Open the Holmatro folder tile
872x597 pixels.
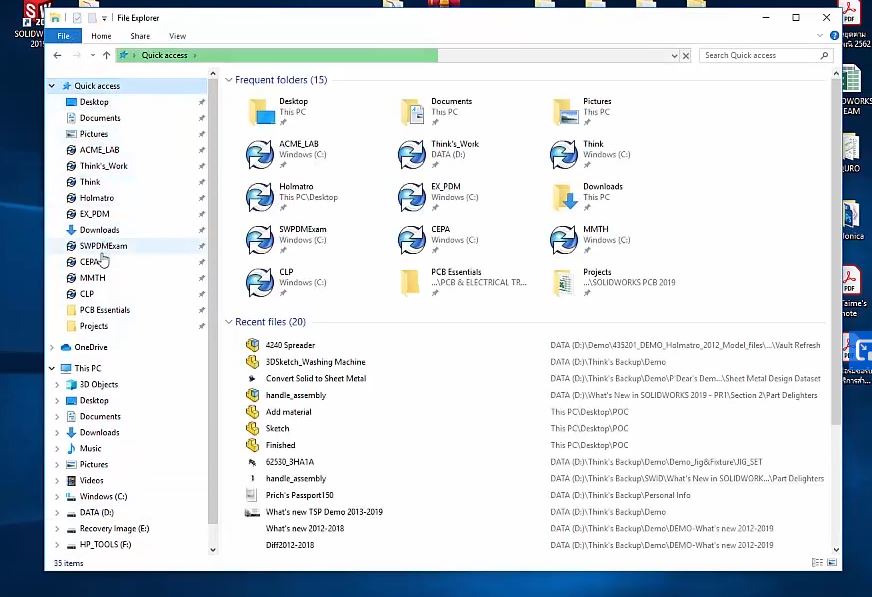point(292,197)
